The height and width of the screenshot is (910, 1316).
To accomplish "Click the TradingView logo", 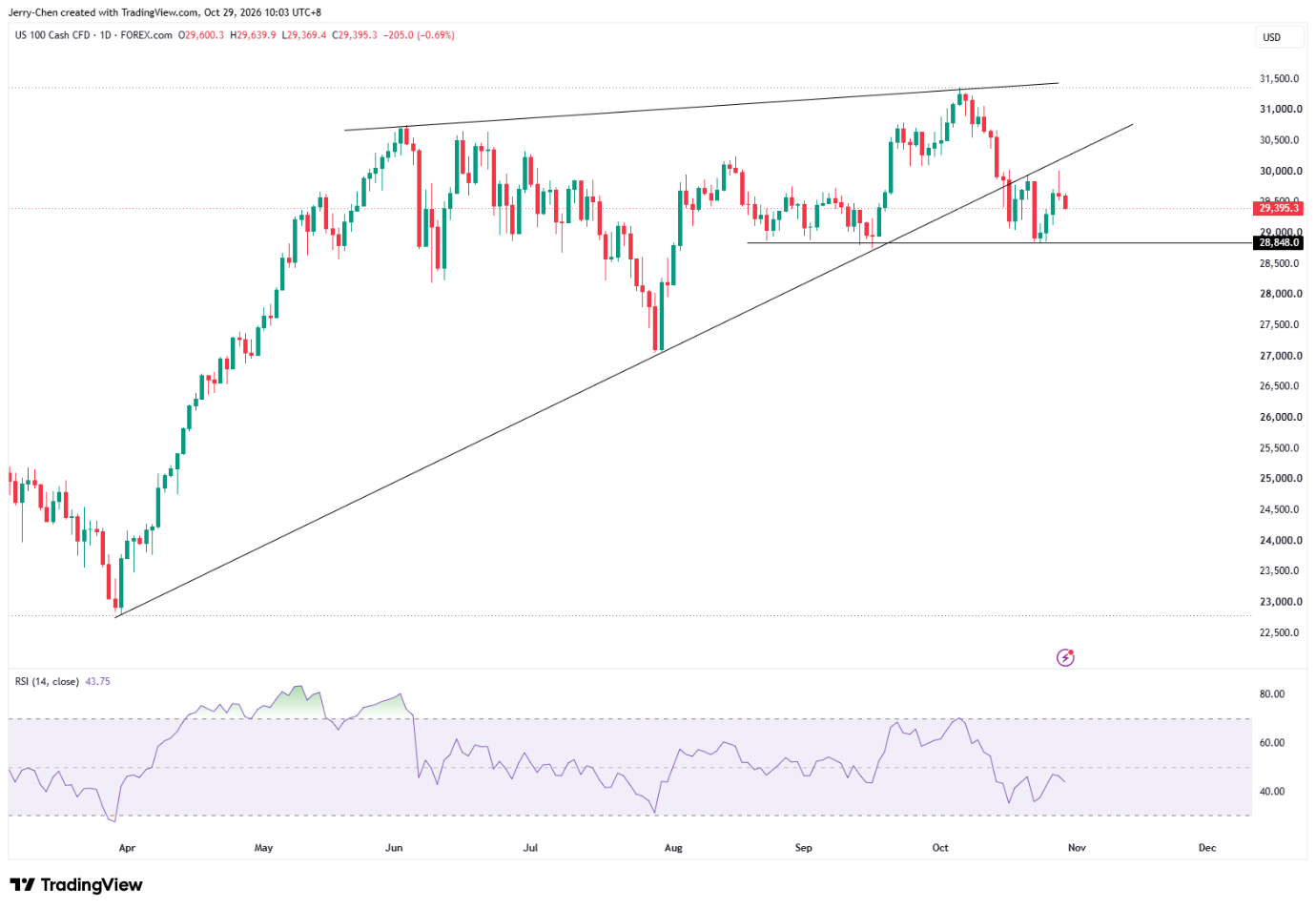I will click(76, 885).
